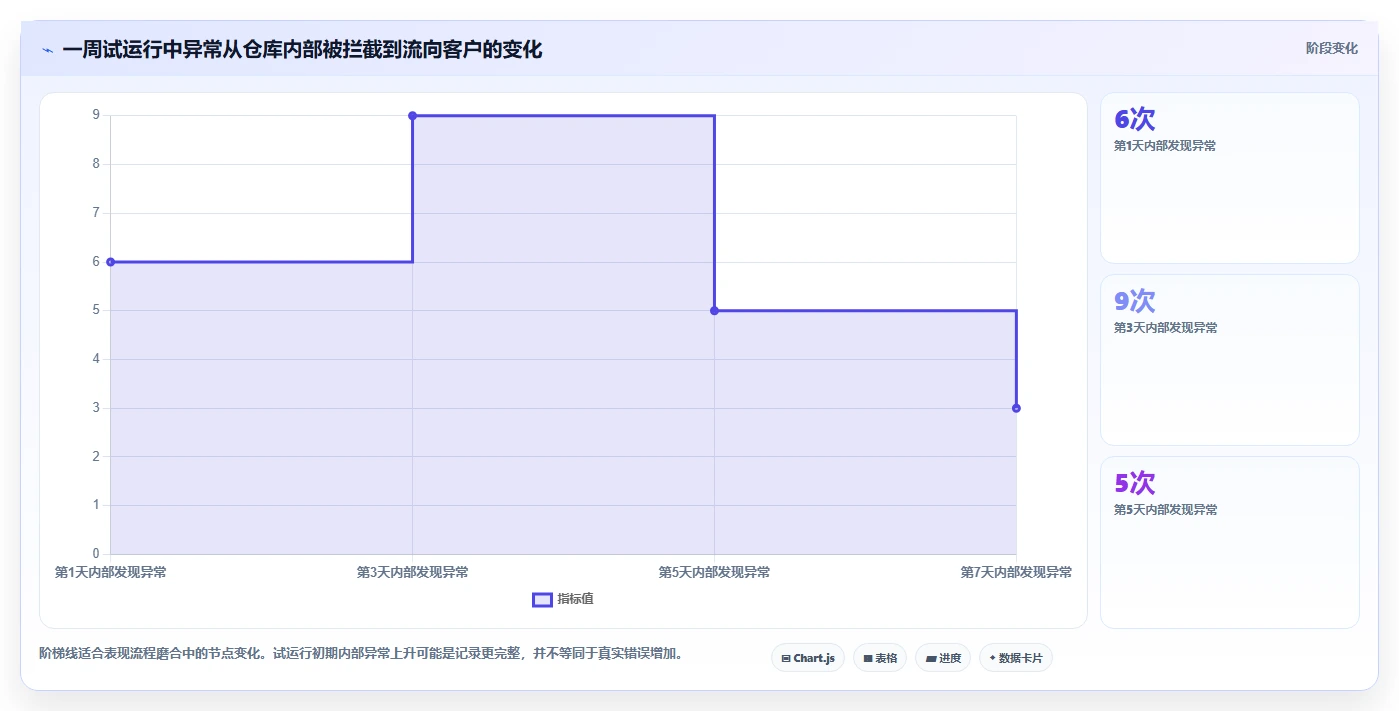
Task: Open the 6次 stat card
Action: tap(1230, 178)
